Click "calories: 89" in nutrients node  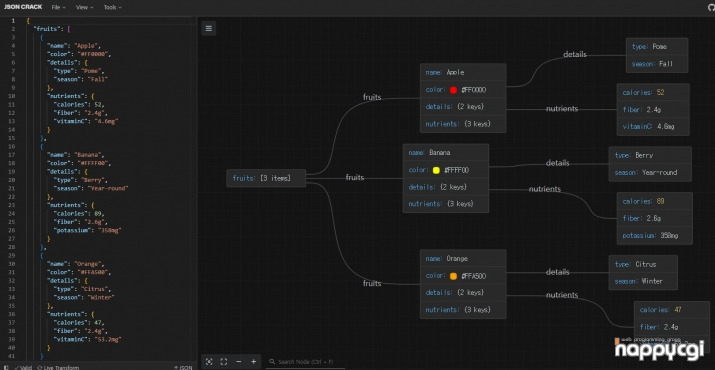[655, 201]
